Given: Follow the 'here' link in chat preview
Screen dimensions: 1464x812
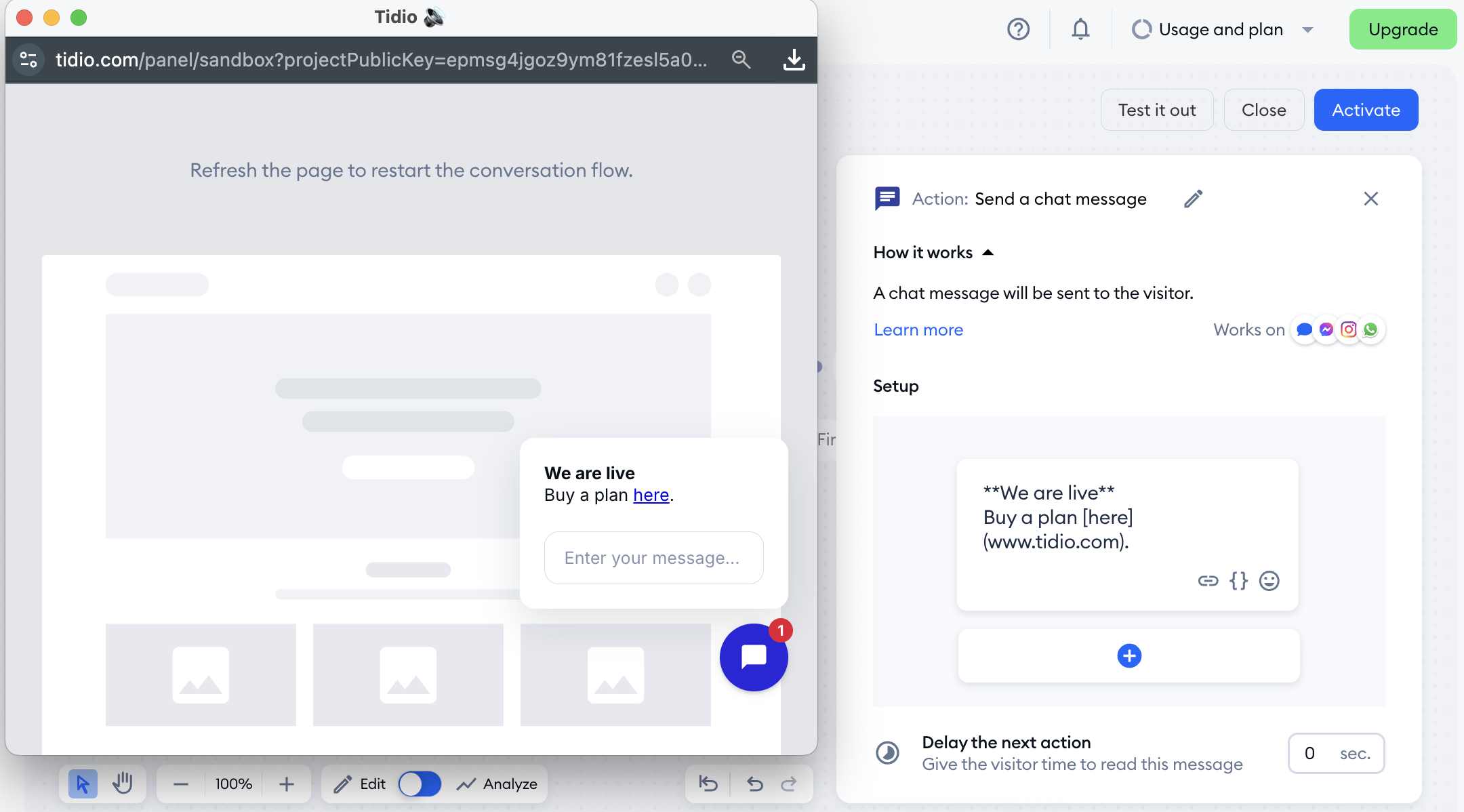Looking at the screenshot, I should [x=651, y=495].
